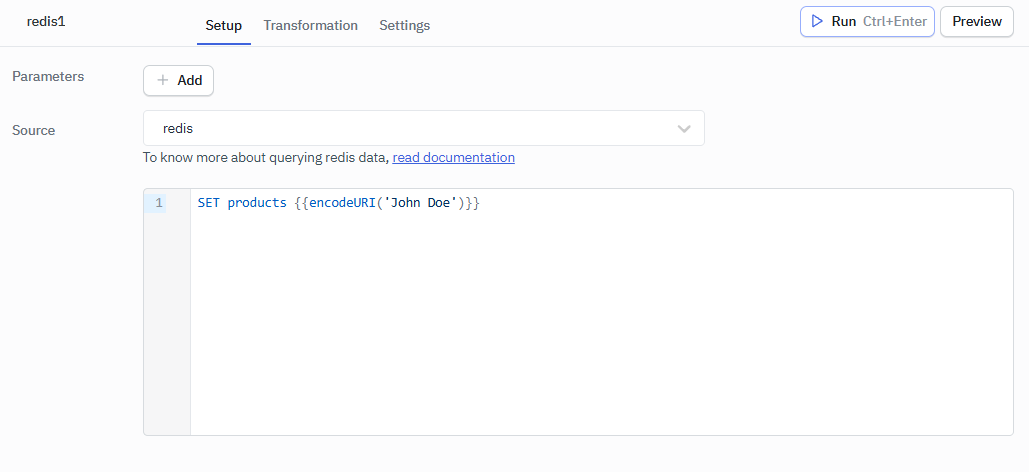Click the word products in the query

[x=257, y=203]
